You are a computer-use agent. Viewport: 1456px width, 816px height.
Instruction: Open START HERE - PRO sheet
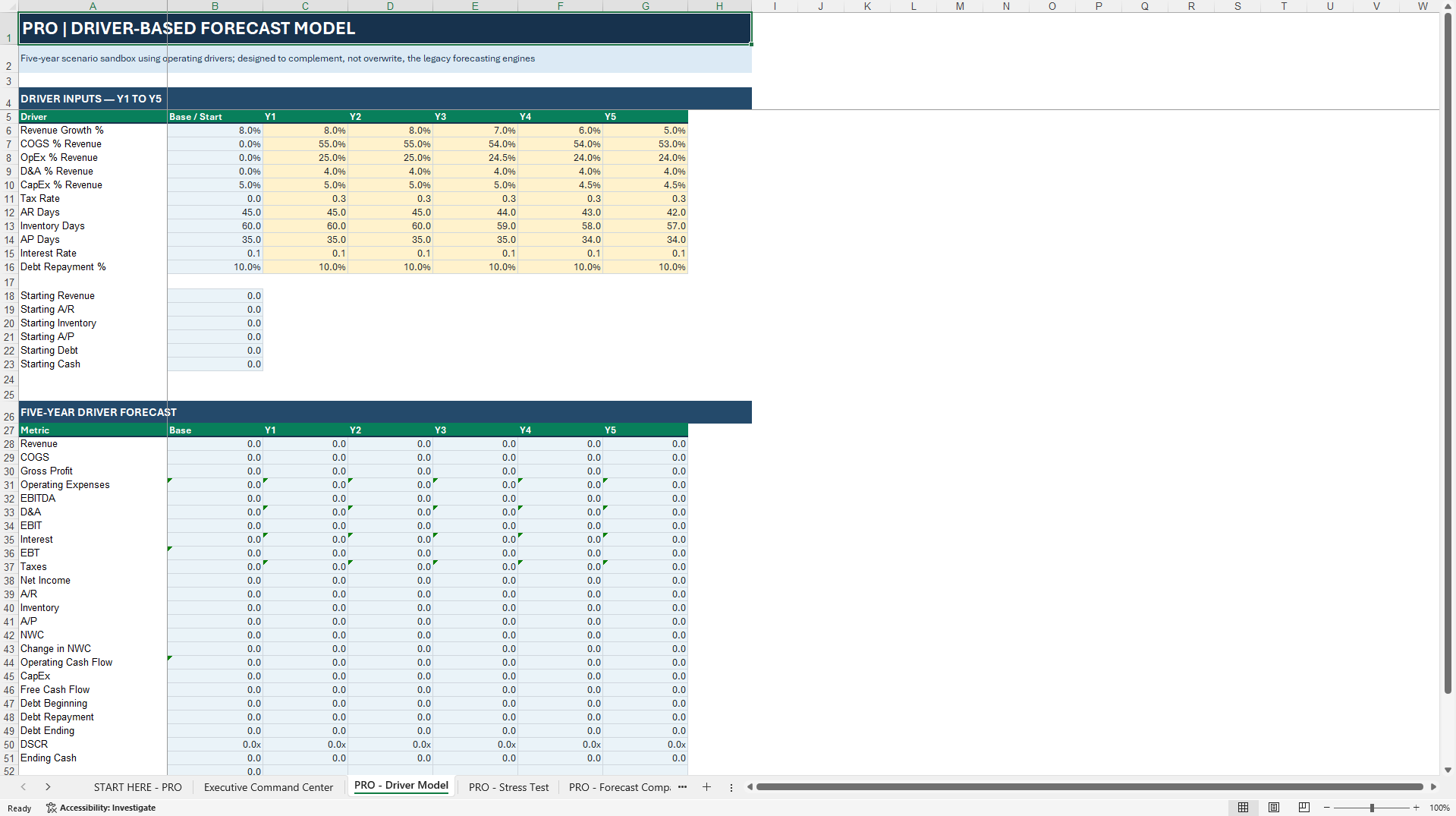coord(138,787)
